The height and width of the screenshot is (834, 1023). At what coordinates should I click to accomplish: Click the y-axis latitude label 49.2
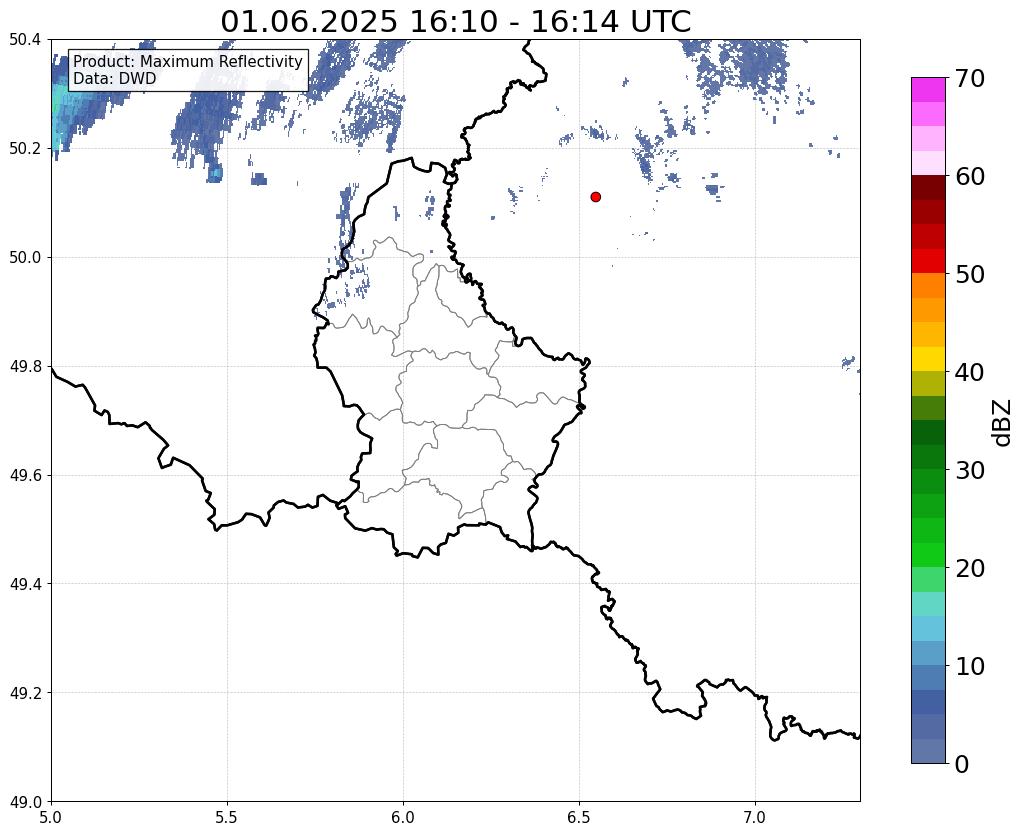point(25,693)
